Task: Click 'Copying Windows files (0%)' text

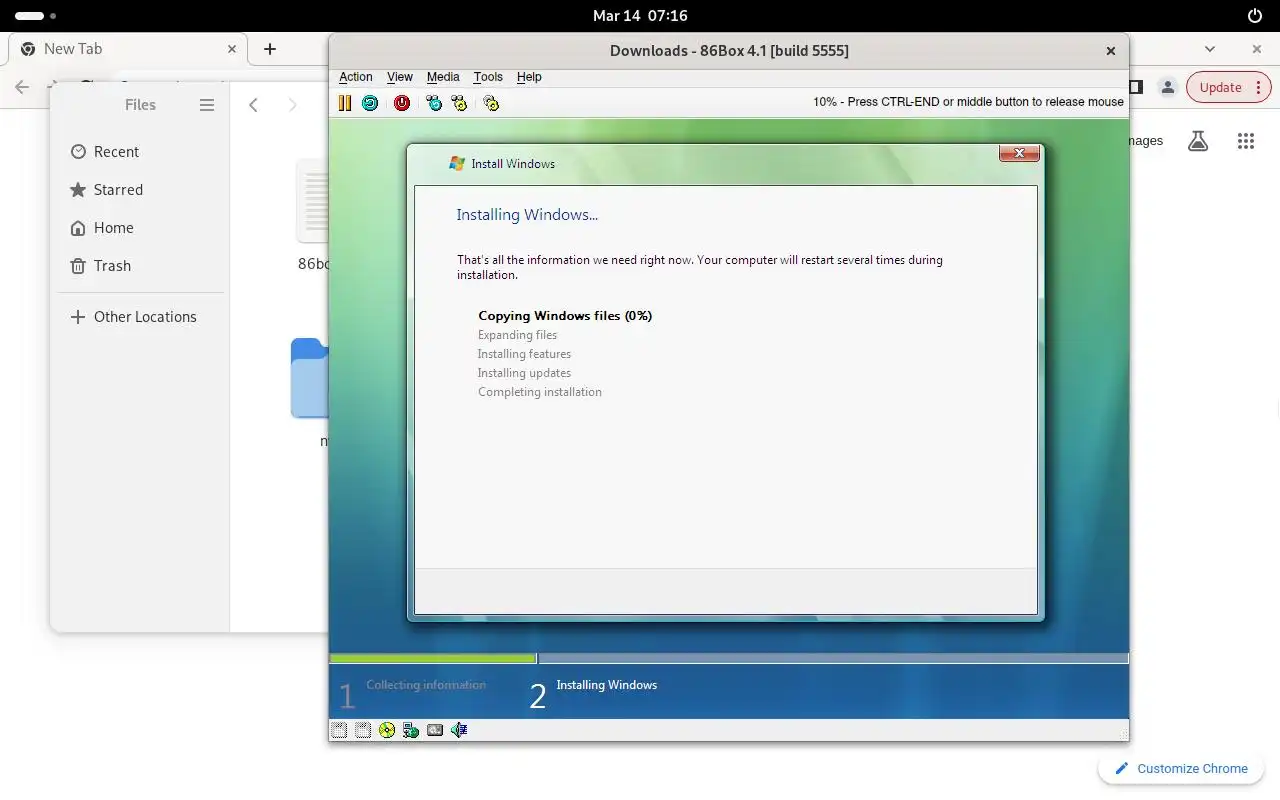Action: tap(565, 316)
